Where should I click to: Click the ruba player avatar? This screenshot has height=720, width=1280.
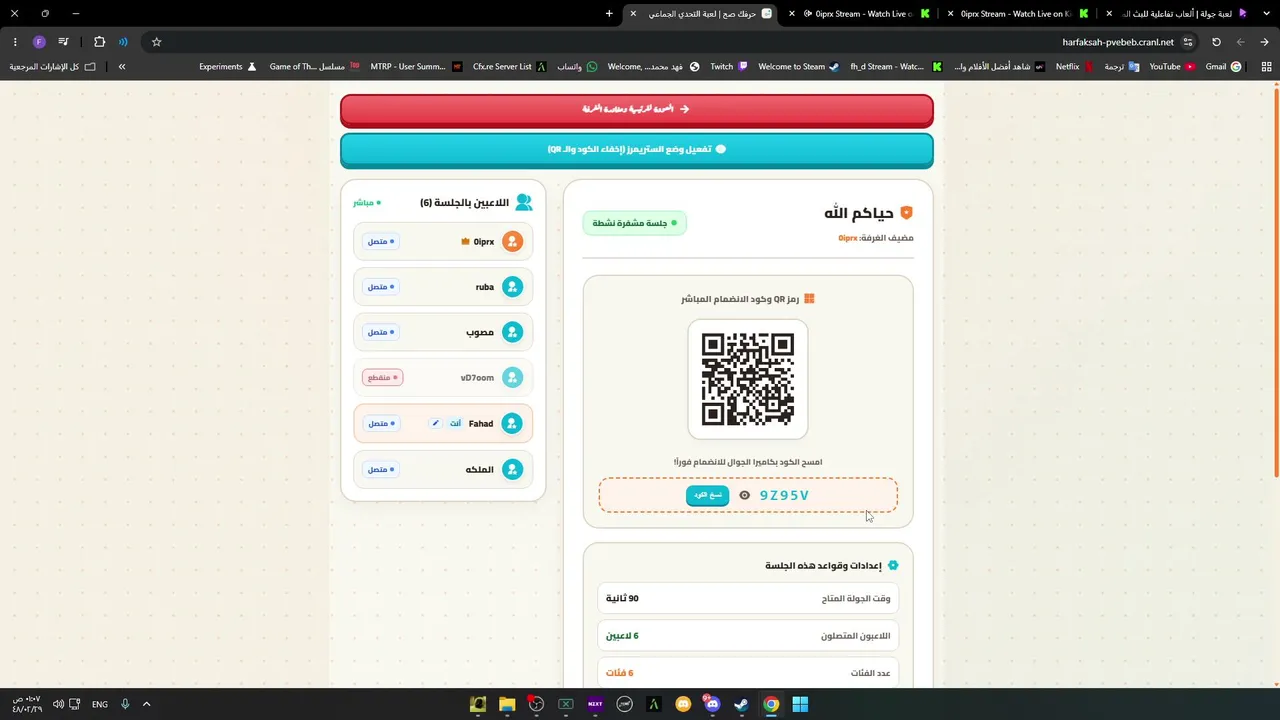click(513, 287)
